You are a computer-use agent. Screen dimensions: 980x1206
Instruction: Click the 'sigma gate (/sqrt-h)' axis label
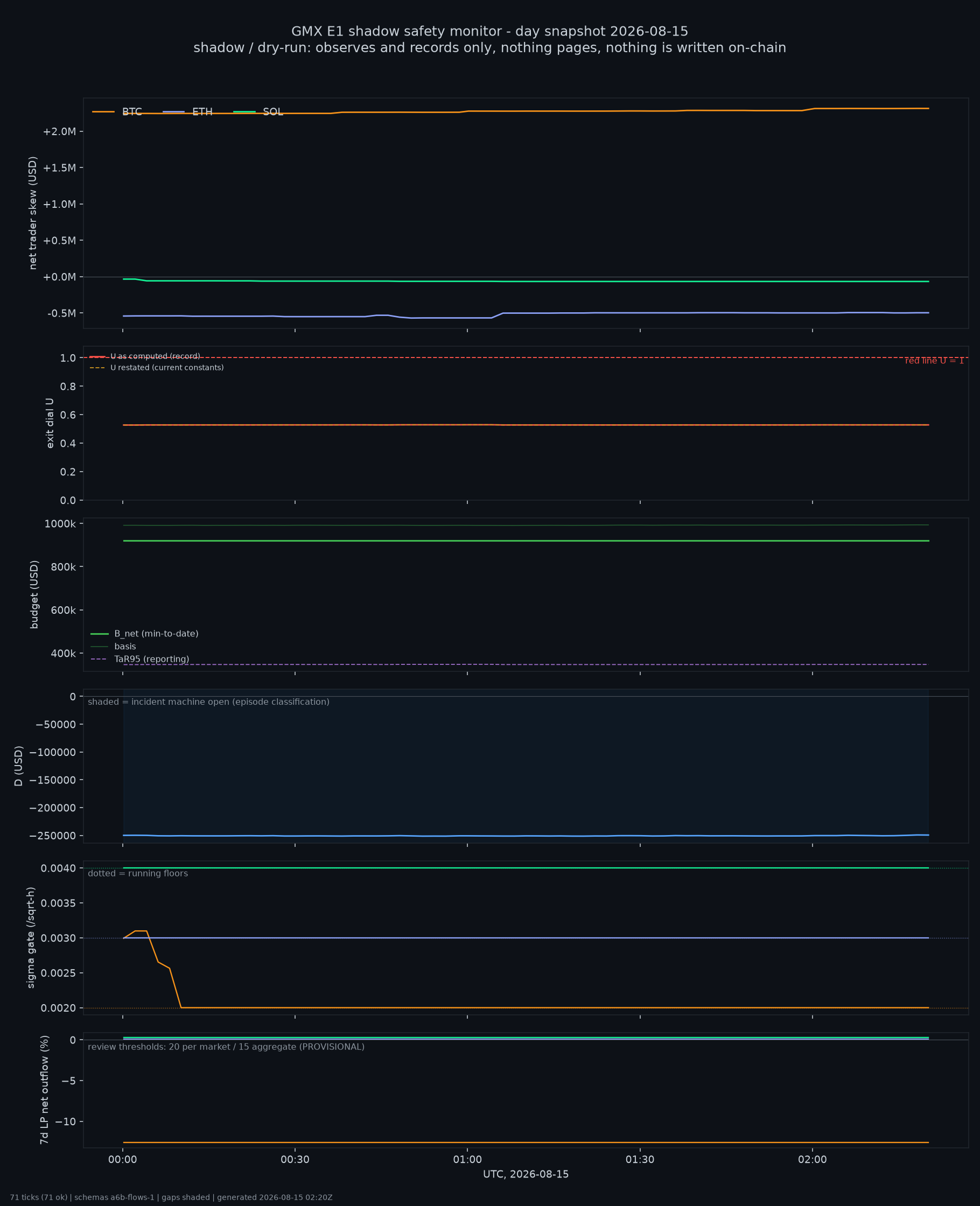tap(31, 937)
